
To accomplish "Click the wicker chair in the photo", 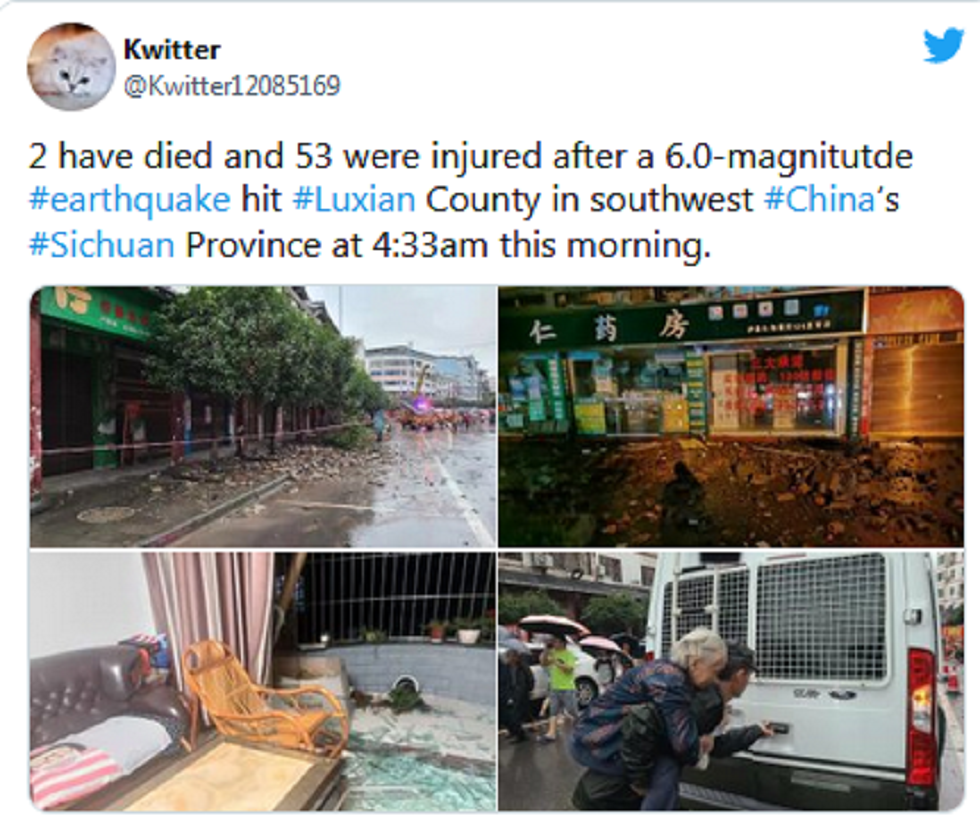I will [264, 695].
